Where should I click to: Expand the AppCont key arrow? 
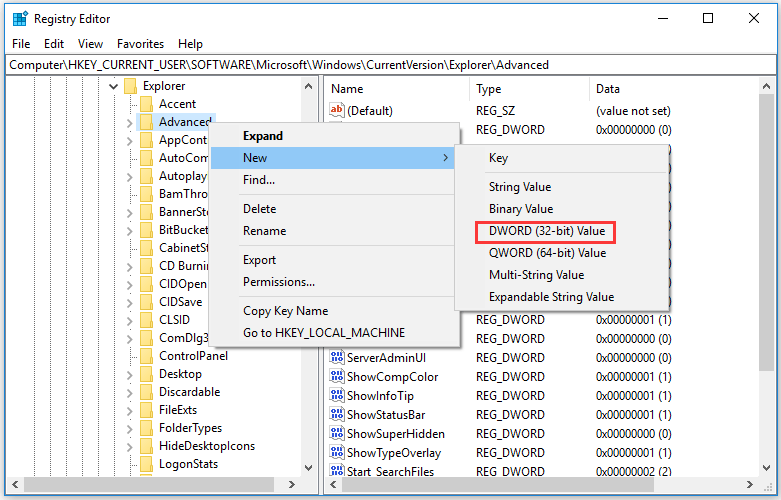130,141
